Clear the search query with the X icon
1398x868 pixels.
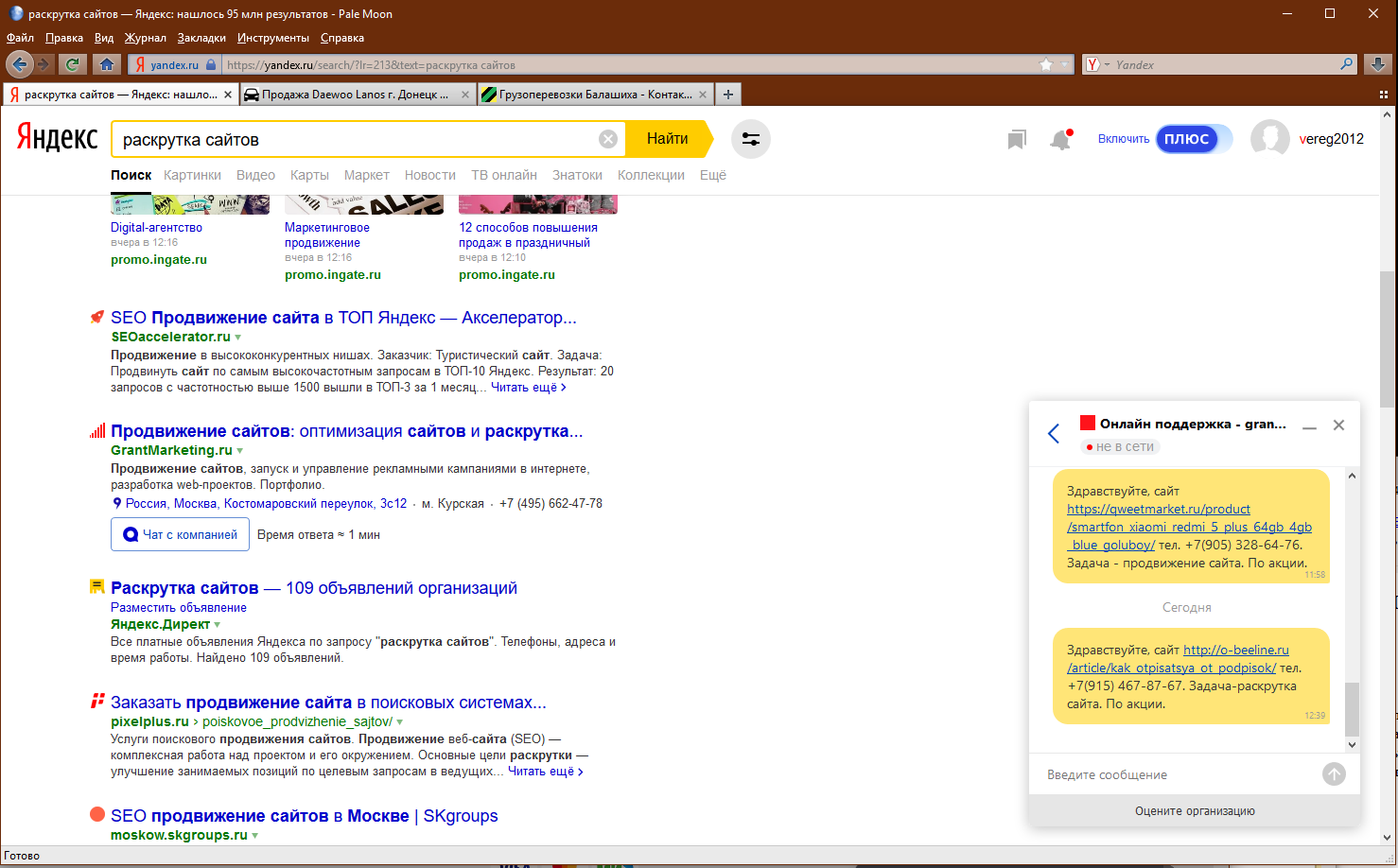(608, 139)
